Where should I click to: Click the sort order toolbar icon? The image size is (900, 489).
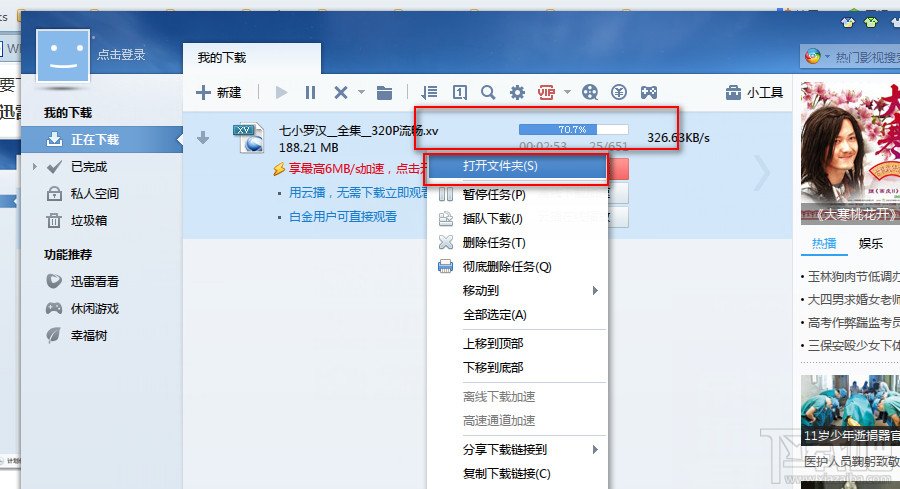(429, 93)
